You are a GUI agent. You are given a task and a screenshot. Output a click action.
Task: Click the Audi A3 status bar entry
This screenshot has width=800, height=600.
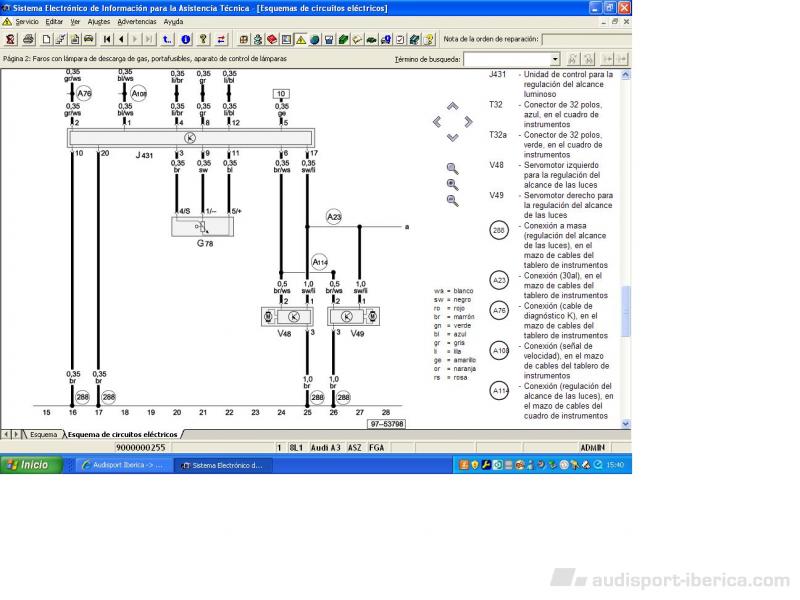[x=325, y=447]
